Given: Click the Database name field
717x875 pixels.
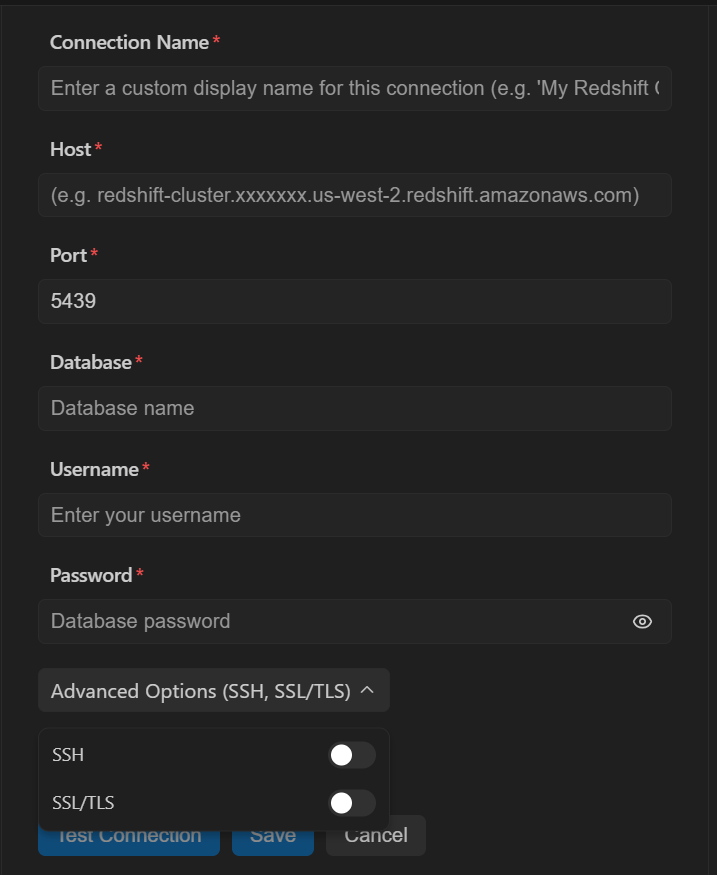Looking at the screenshot, I should 355,408.
